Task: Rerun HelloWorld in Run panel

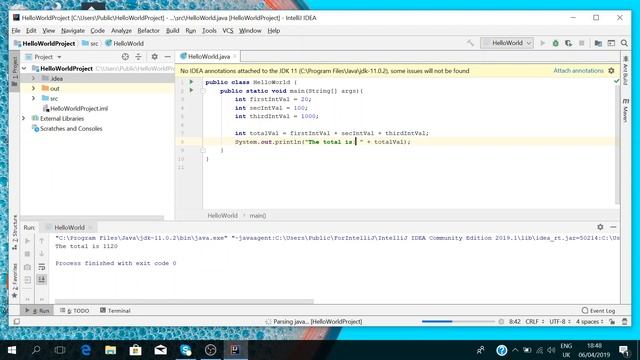Action: coord(27,241)
